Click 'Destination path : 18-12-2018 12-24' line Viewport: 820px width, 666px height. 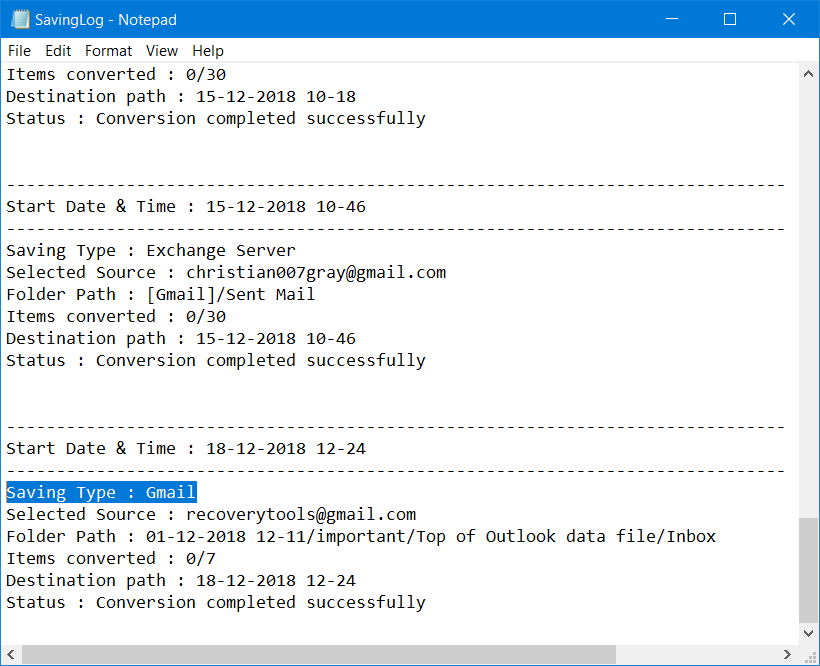click(181, 581)
